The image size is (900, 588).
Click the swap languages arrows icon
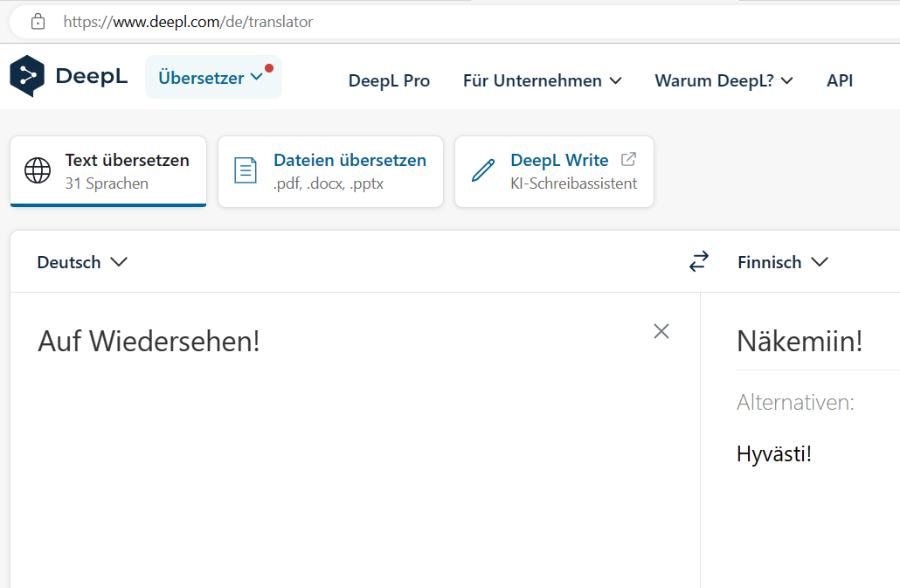point(699,262)
